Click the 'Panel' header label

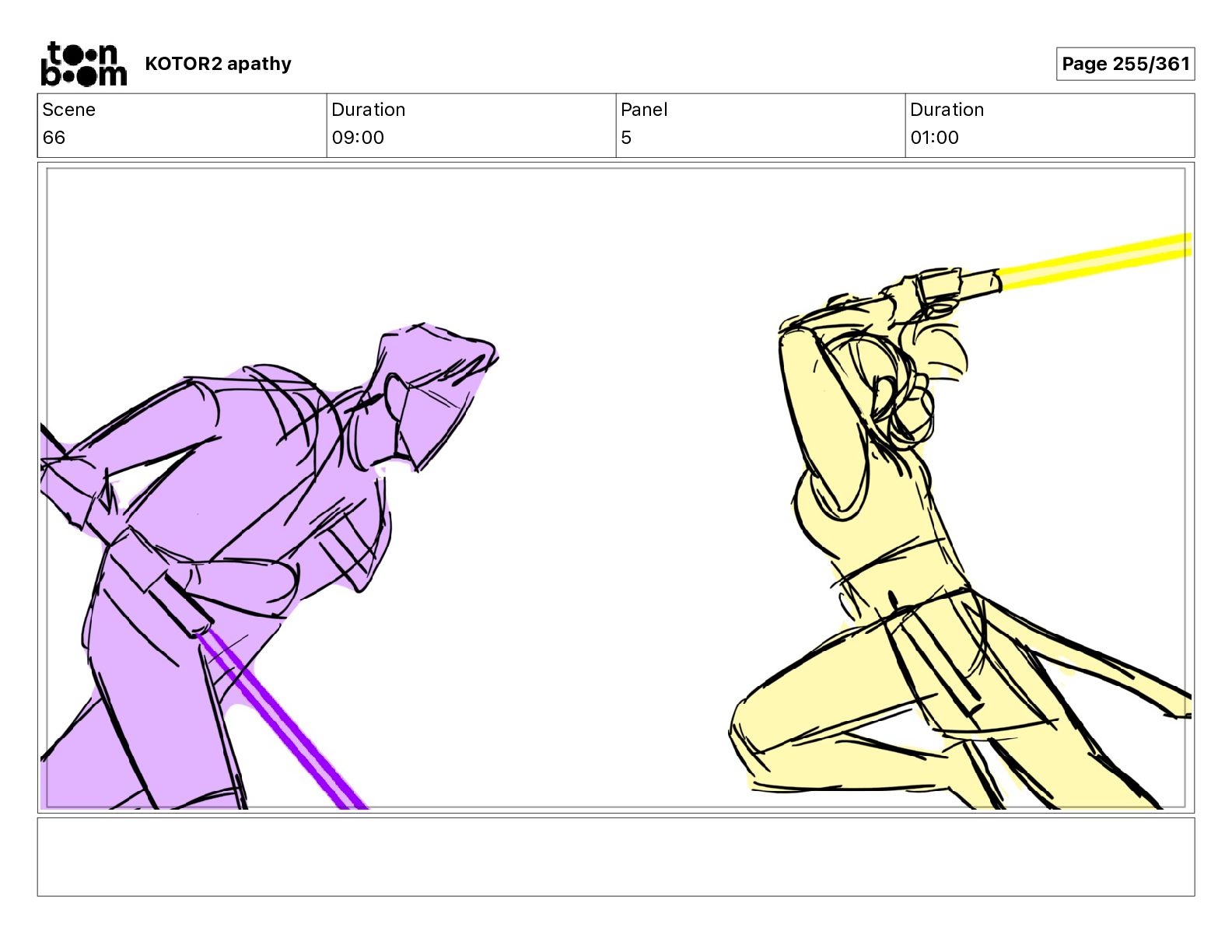[644, 110]
